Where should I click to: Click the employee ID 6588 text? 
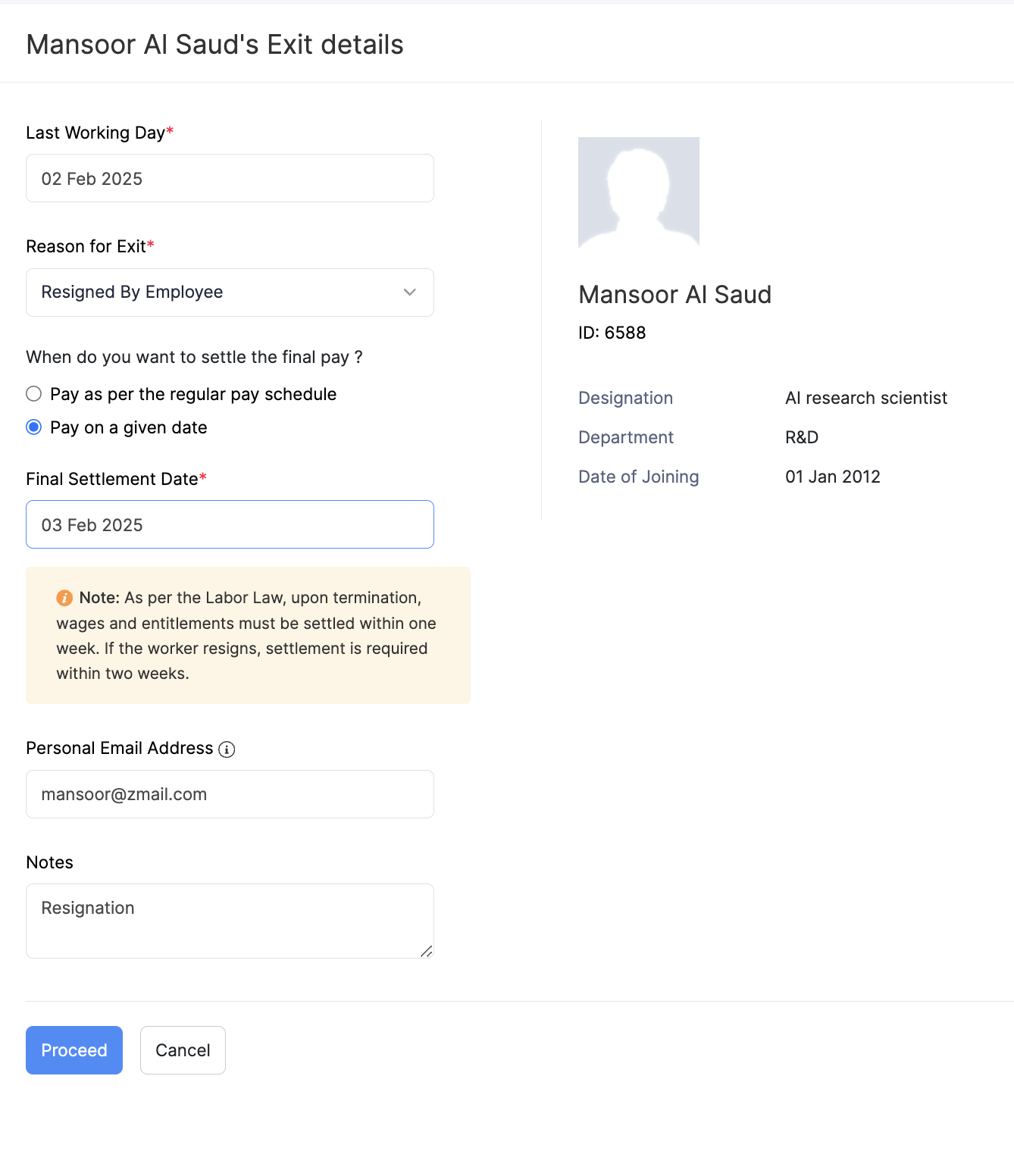point(612,333)
